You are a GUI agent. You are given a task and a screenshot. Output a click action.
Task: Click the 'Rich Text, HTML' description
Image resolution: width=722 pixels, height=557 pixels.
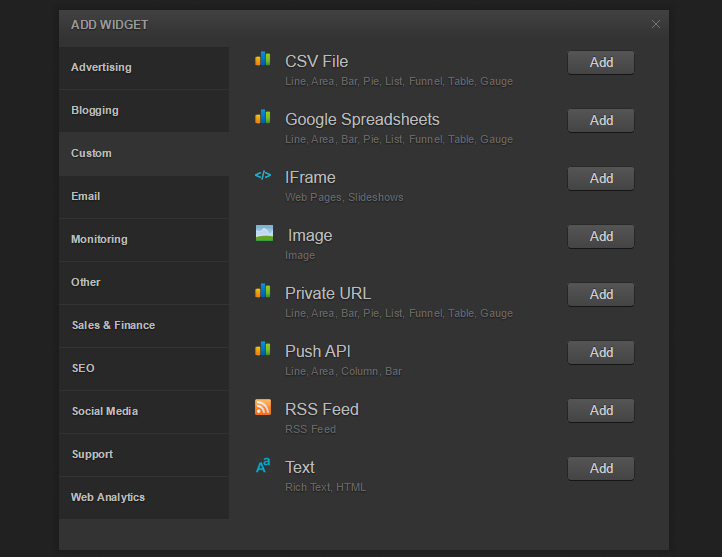[325, 487]
